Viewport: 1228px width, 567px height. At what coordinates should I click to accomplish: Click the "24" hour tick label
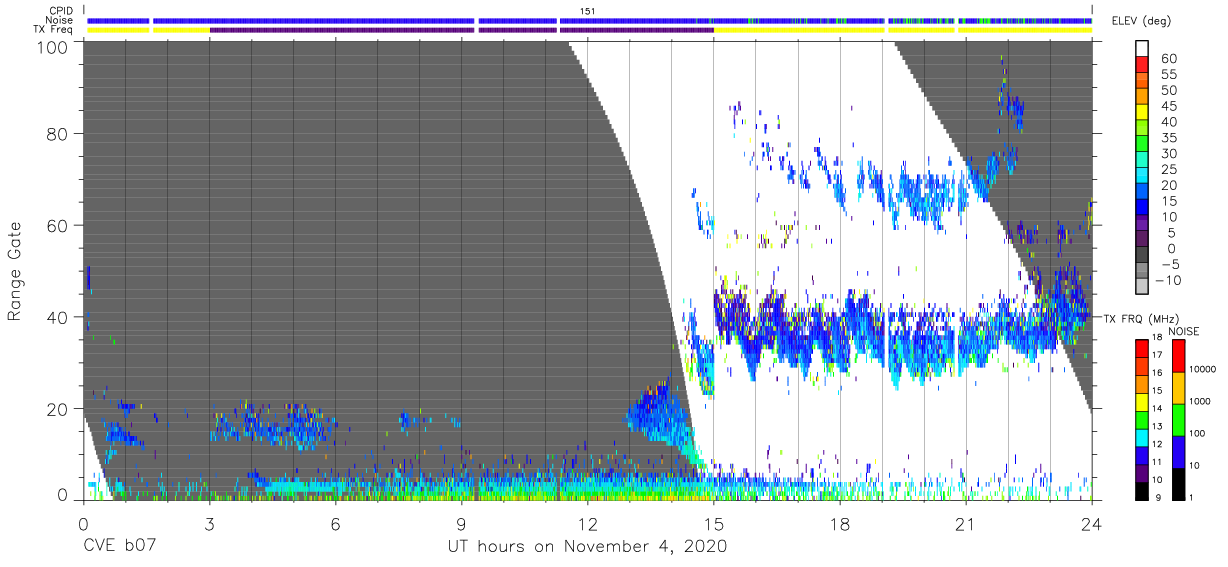click(1092, 524)
